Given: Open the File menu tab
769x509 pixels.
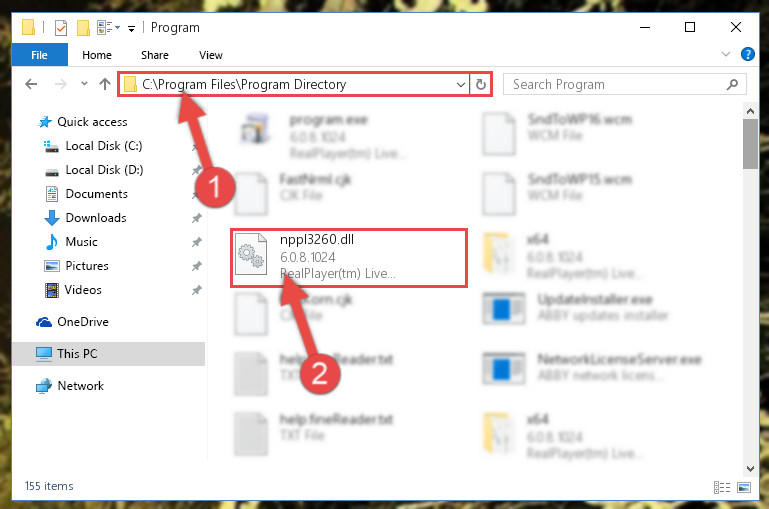Looking at the screenshot, I should pos(39,55).
